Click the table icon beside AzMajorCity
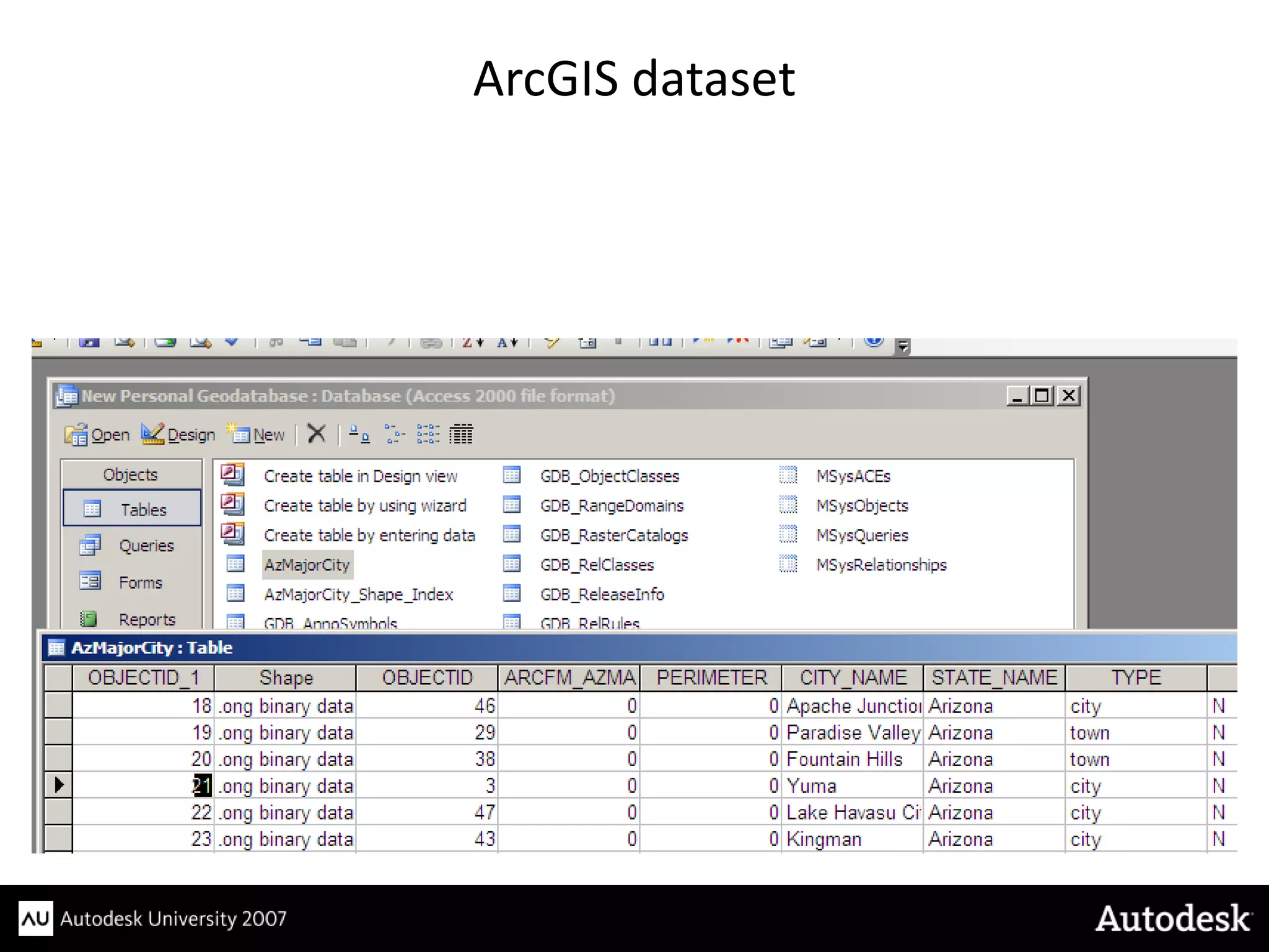Image resolution: width=1269 pixels, height=952 pixels. click(x=235, y=564)
